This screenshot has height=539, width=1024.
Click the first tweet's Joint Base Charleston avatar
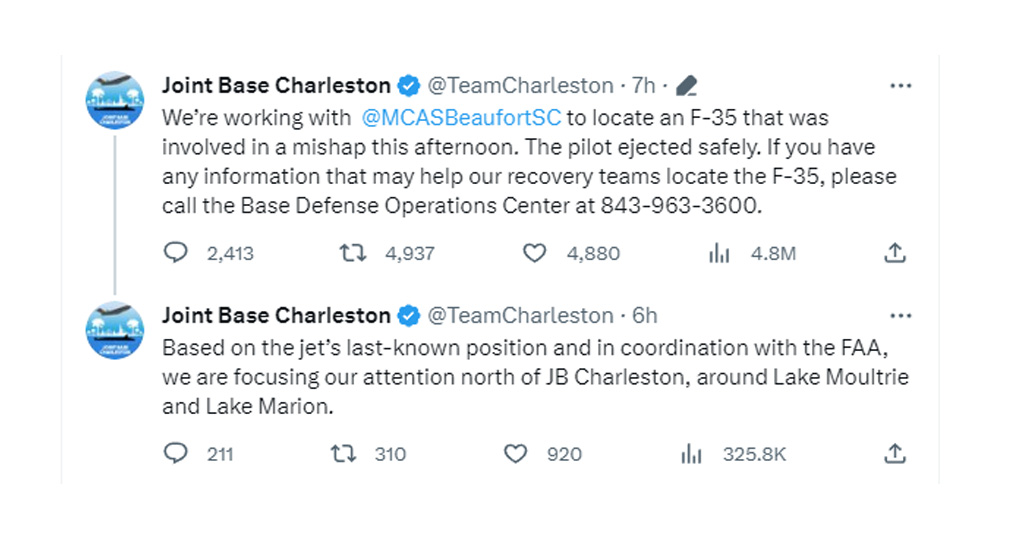click(115, 100)
